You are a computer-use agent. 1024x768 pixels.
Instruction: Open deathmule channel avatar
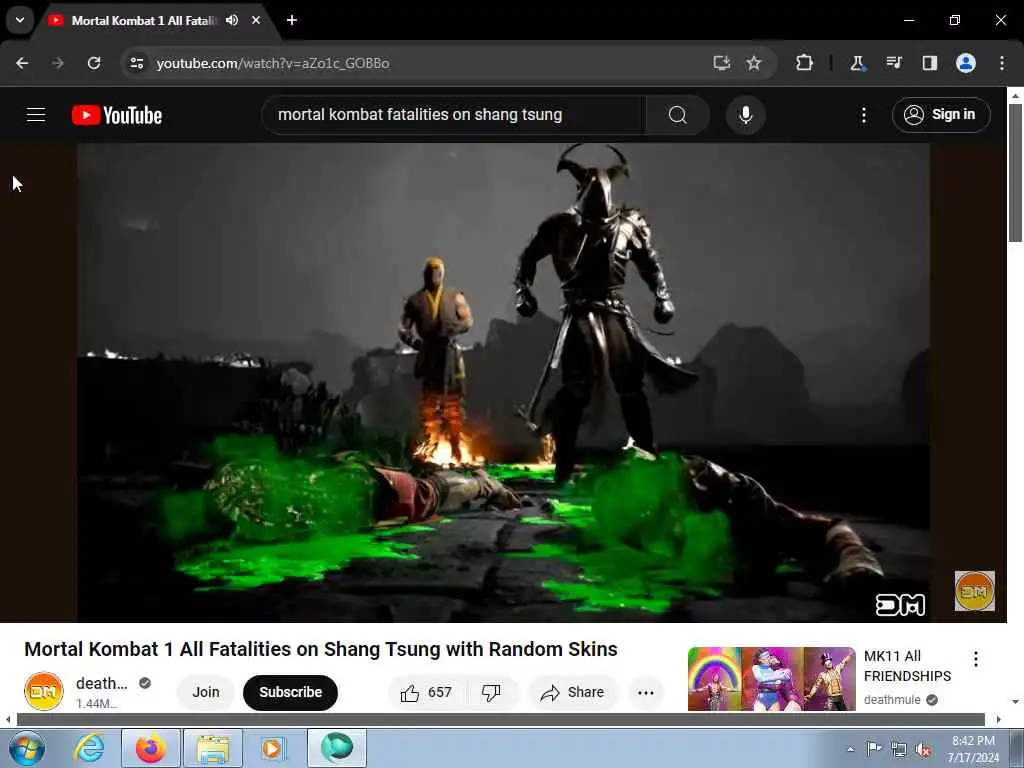point(44,691)
